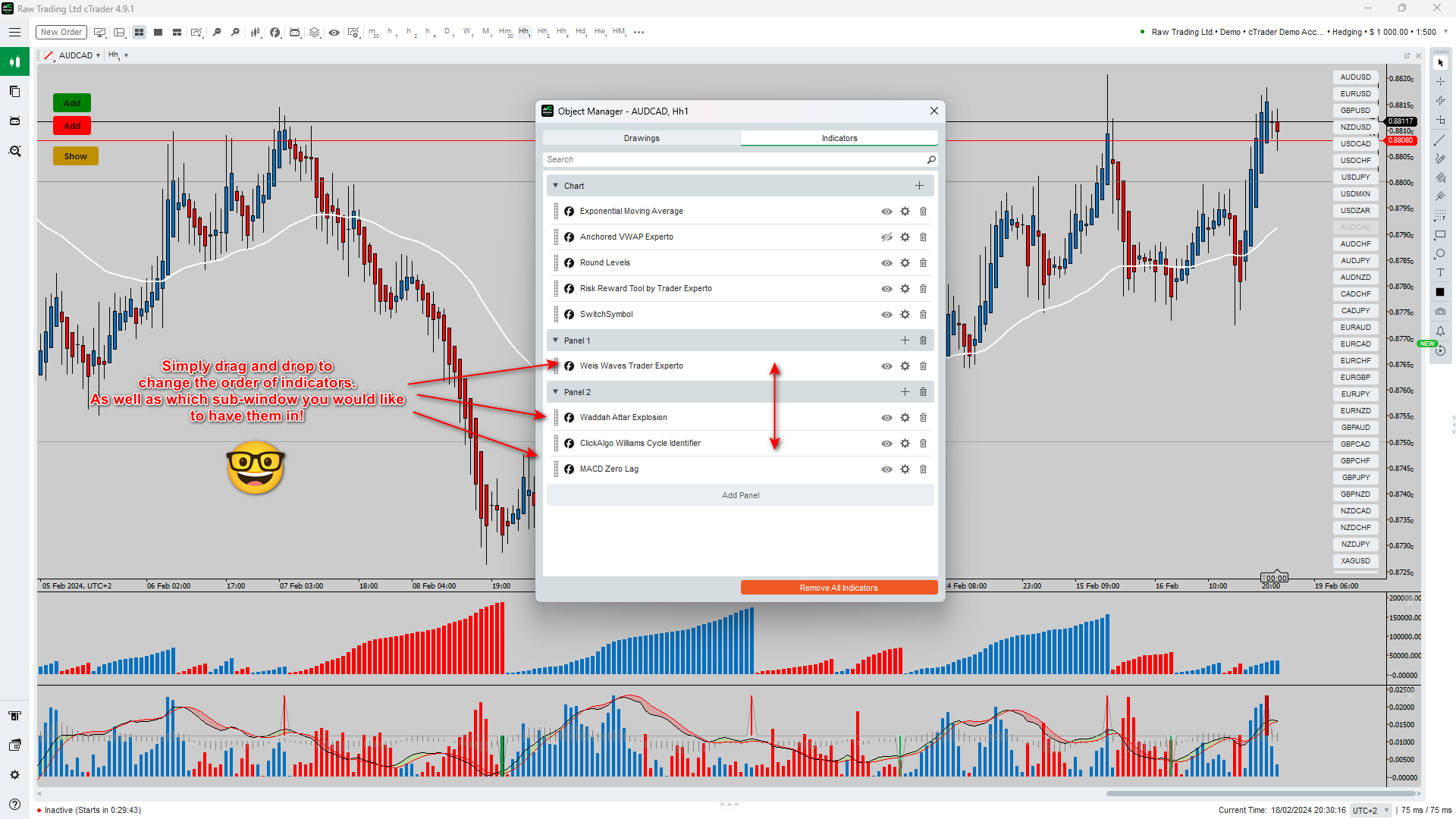Click the indicator search field
The width and height of the screenshot is (1456, 819).
(x=732, y=159)
